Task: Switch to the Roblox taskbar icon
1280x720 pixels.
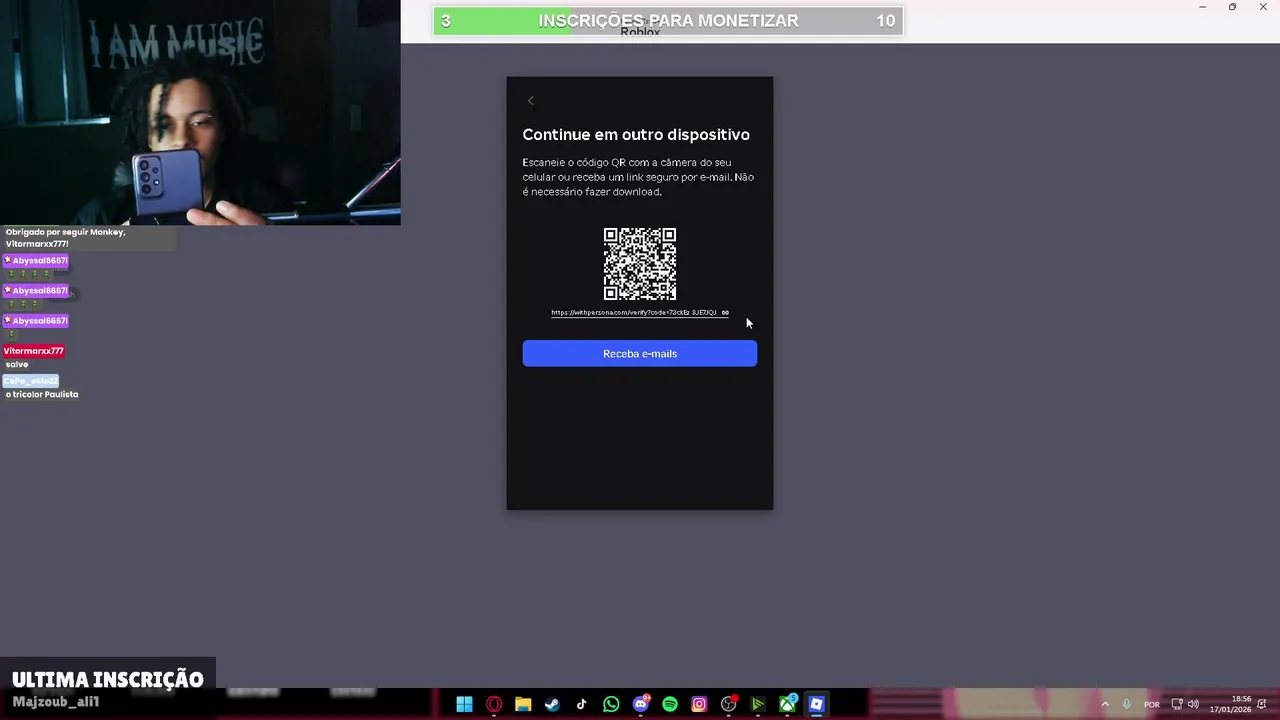Action: click(817, 704)
